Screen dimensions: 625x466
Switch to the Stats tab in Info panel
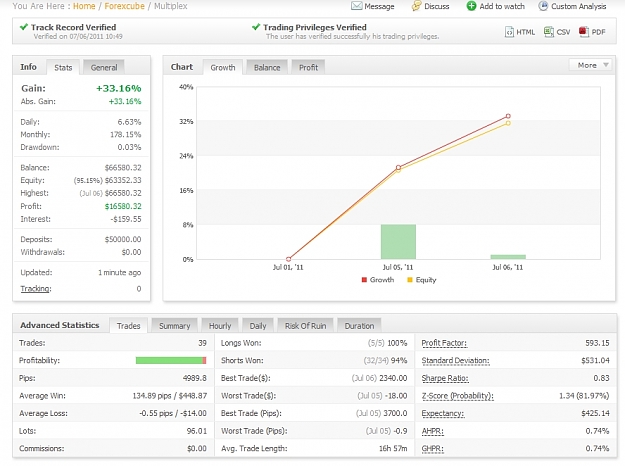63,67
